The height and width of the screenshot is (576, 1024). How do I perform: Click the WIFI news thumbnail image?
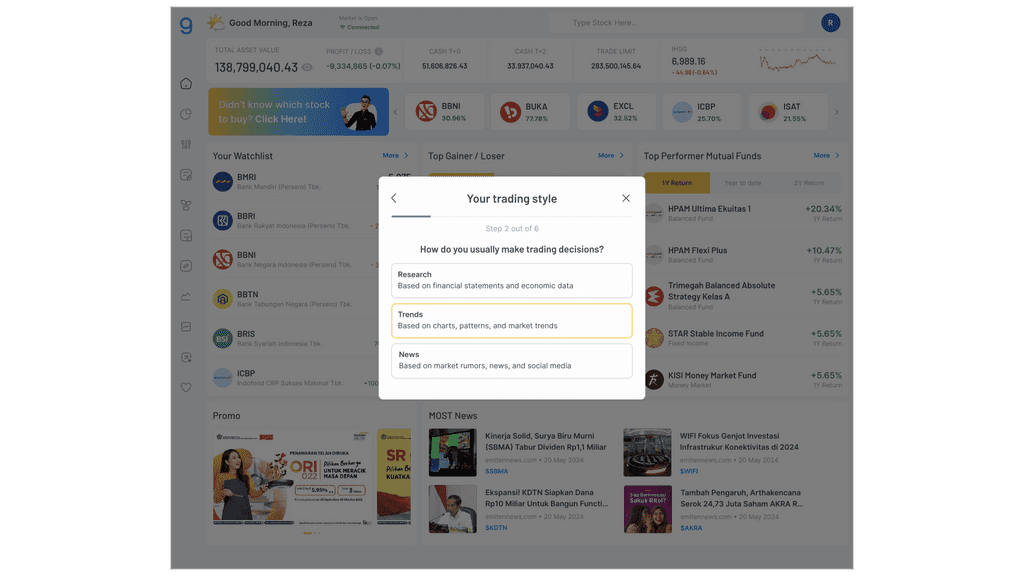coord(647,452)
